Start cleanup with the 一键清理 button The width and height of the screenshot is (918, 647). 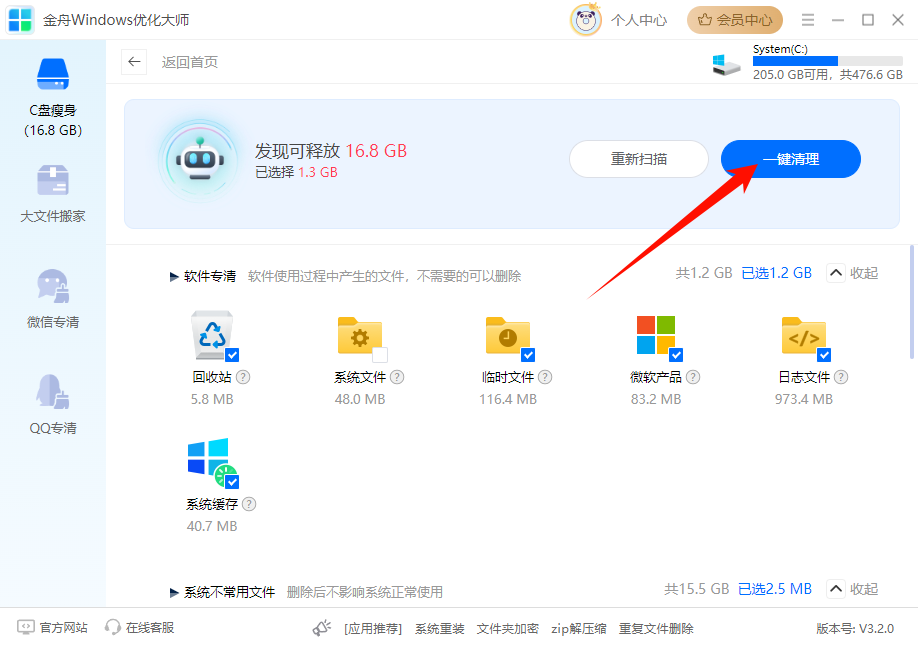[x=790, y=159]
